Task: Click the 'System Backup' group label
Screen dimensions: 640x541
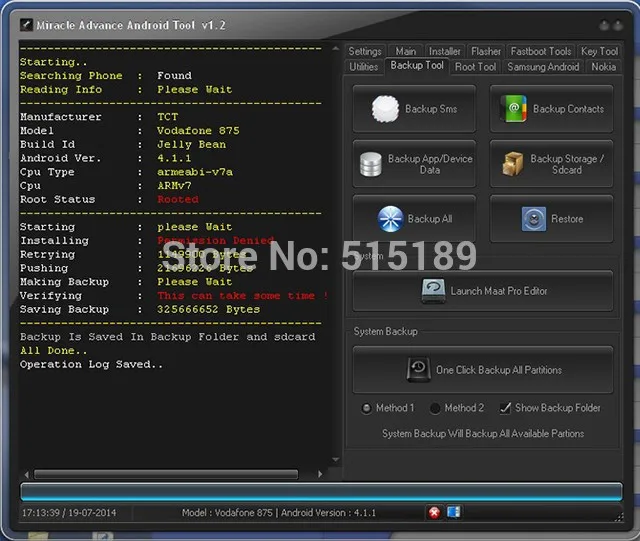Action: pyautogui.click(x=385, y=332)
